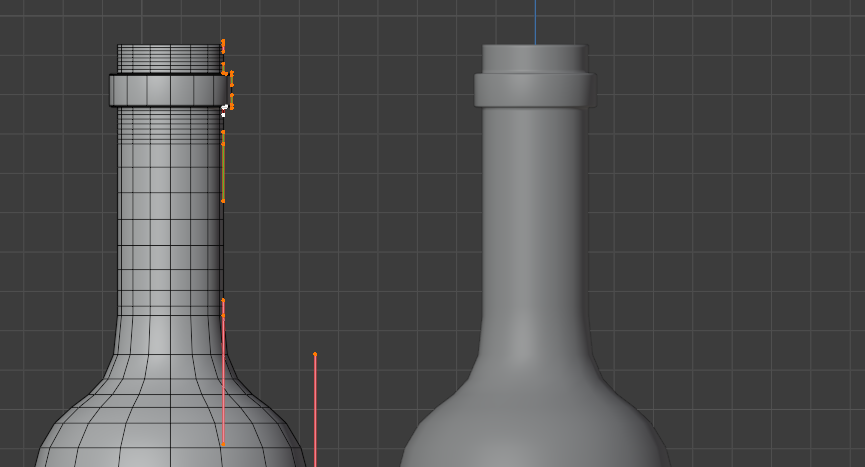The height and width of the screenshot is (467, 865).
Task: Click the wireframe bottle's thick lip ring
Action: 168,90
